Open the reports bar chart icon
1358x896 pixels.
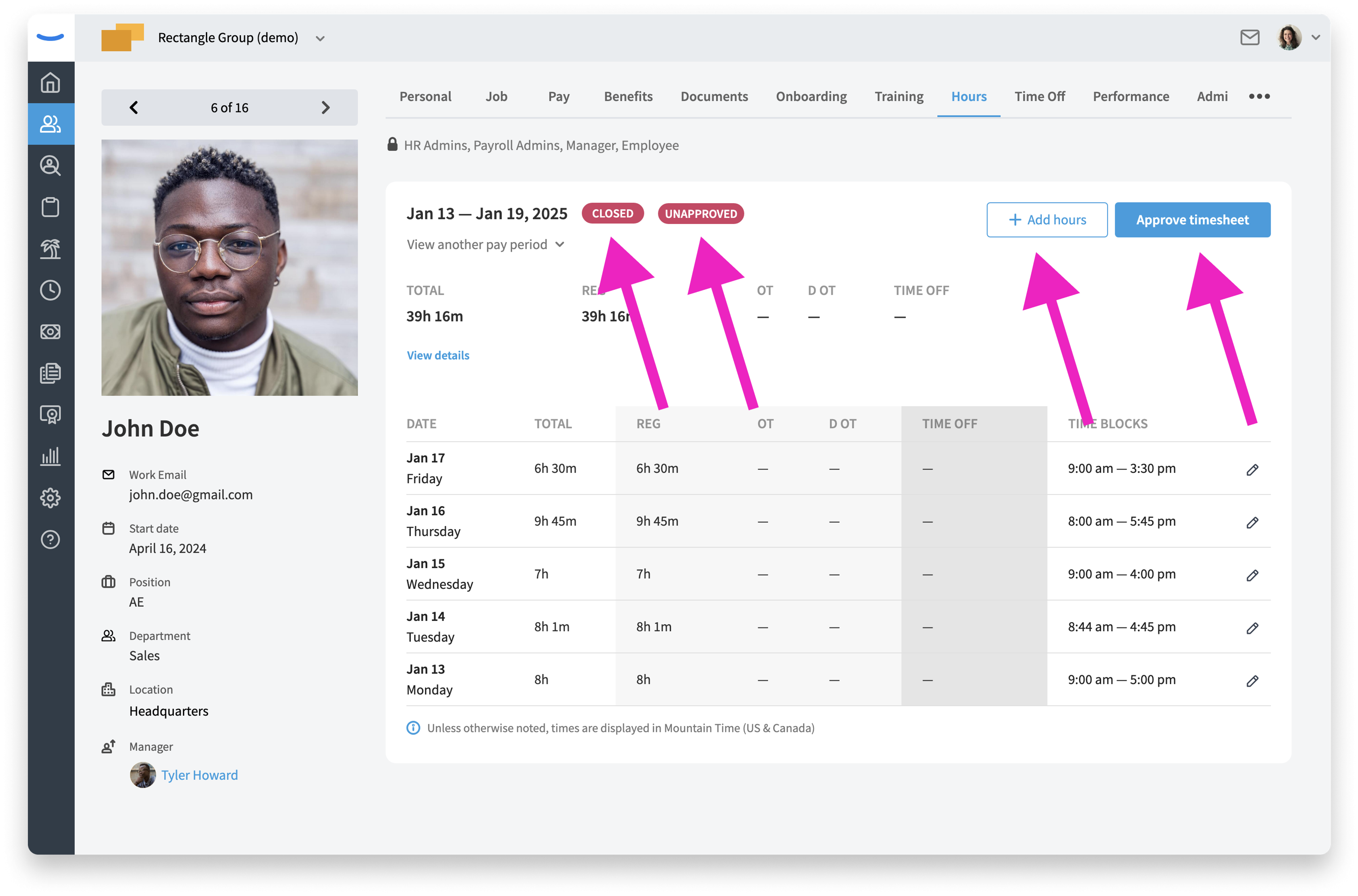[x=50, y=456]
